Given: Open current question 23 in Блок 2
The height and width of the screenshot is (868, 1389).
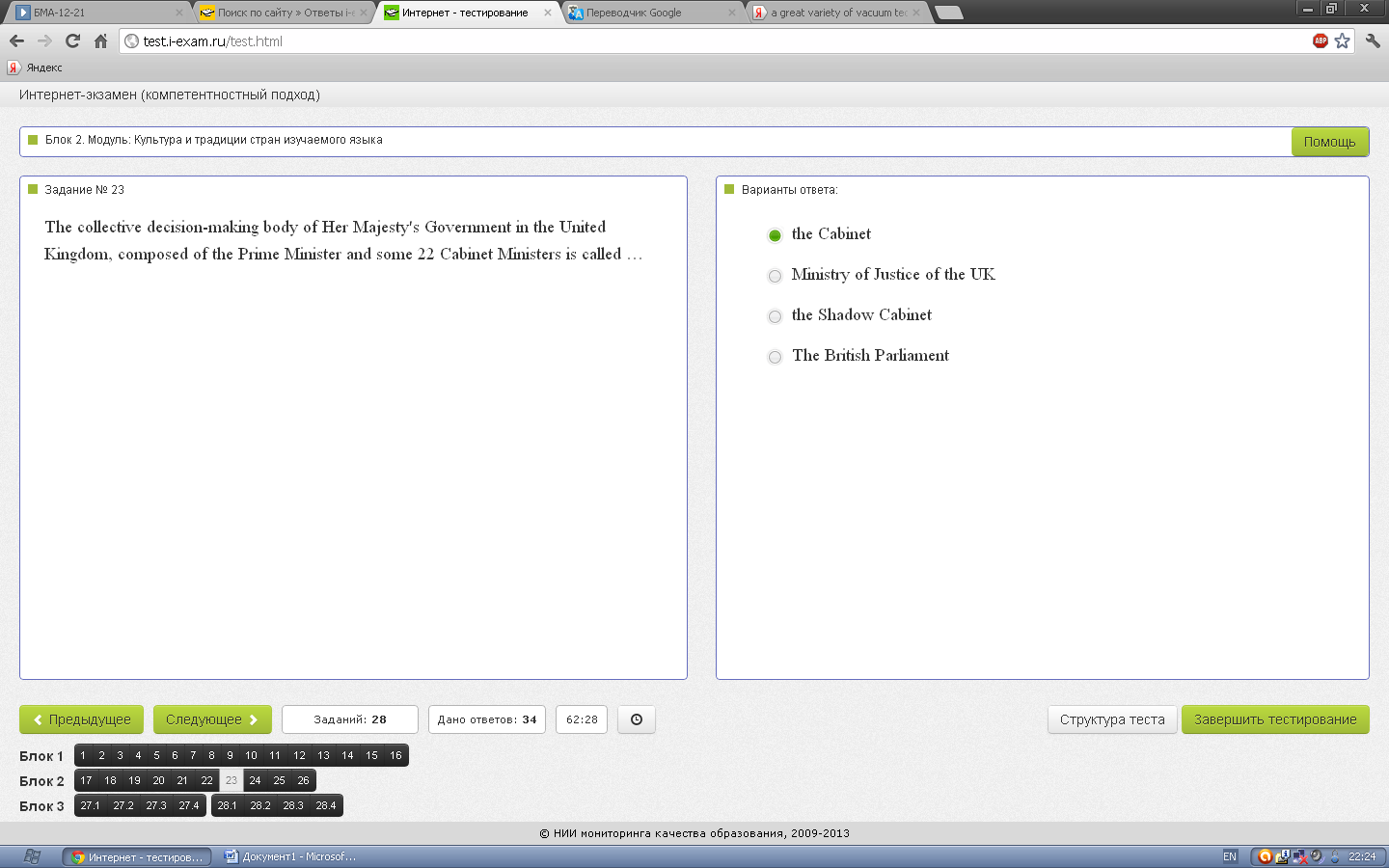Looking at the screenshot, I should [231, 780].
